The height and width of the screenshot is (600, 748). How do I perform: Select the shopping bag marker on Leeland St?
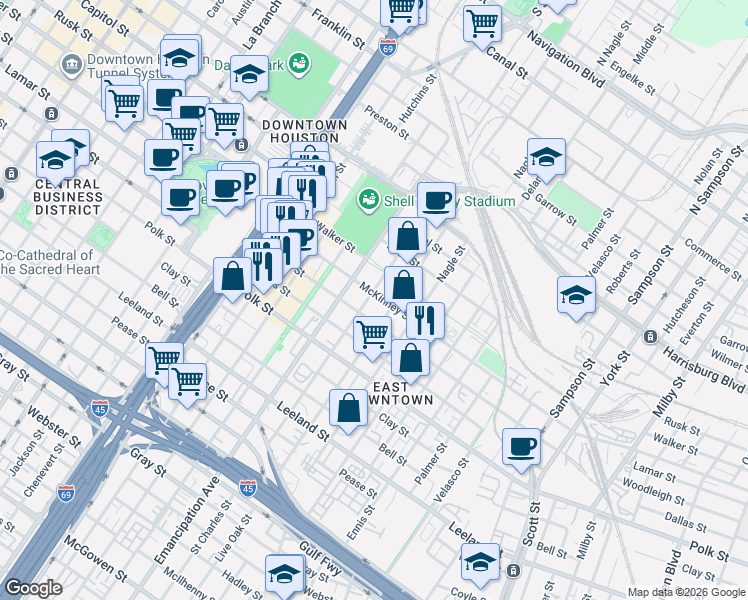[x=348, y=409]
